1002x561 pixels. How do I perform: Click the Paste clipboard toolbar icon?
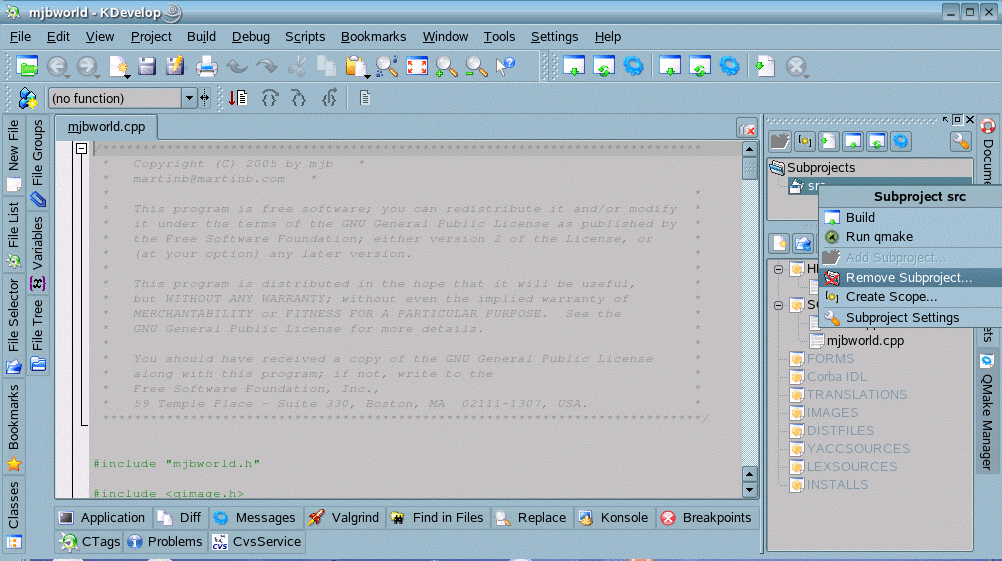[x=355, y=67]
